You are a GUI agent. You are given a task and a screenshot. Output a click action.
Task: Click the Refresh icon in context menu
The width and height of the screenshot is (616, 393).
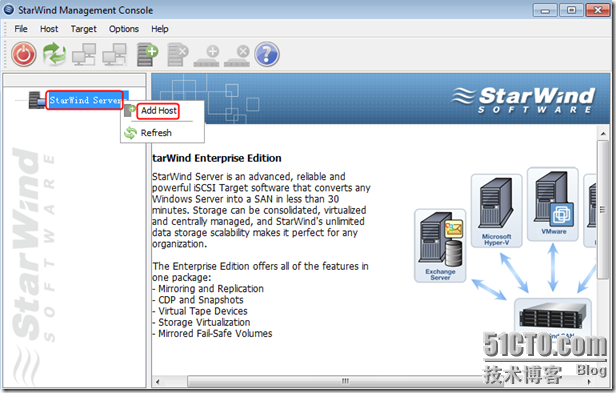click(x=130, y=133)
